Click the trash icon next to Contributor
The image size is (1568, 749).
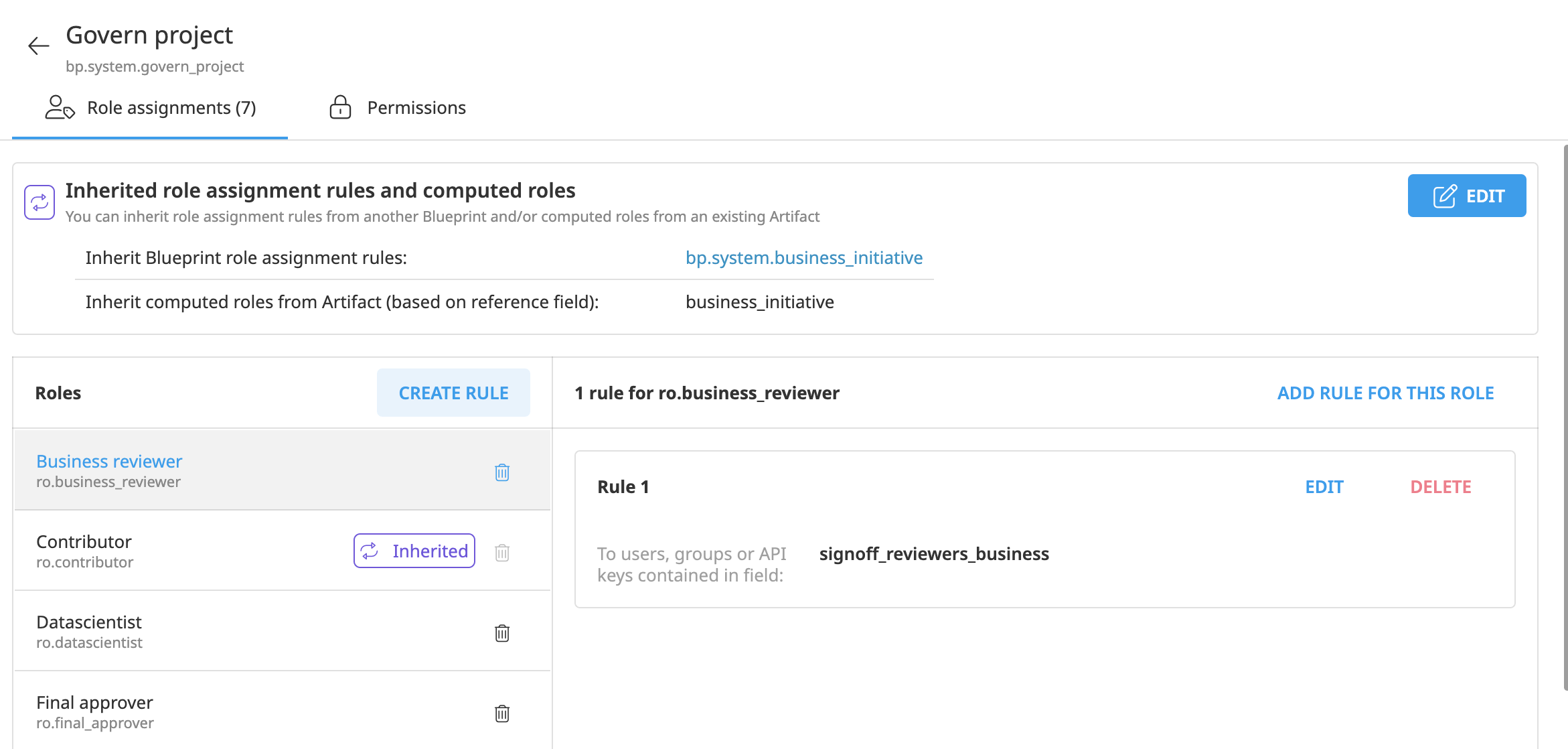tap(501, 552)
